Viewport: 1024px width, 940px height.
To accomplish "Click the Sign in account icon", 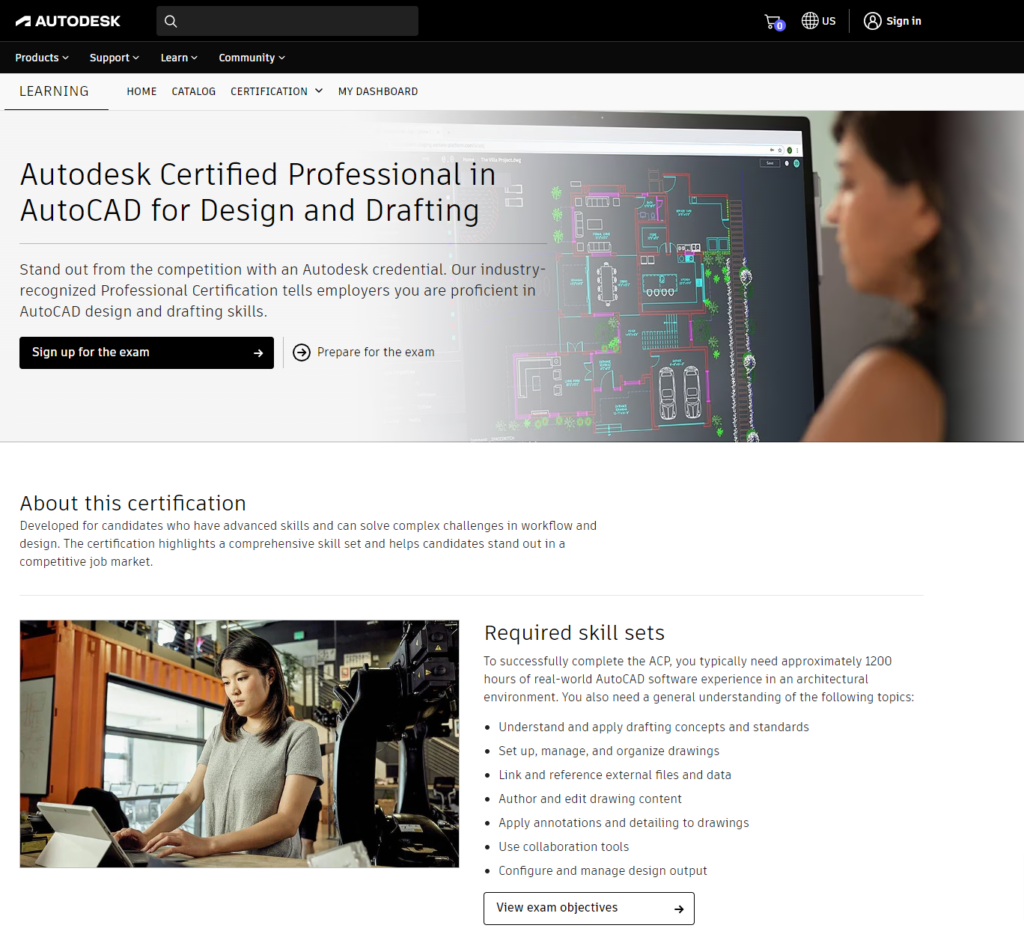I will [872, 21].
